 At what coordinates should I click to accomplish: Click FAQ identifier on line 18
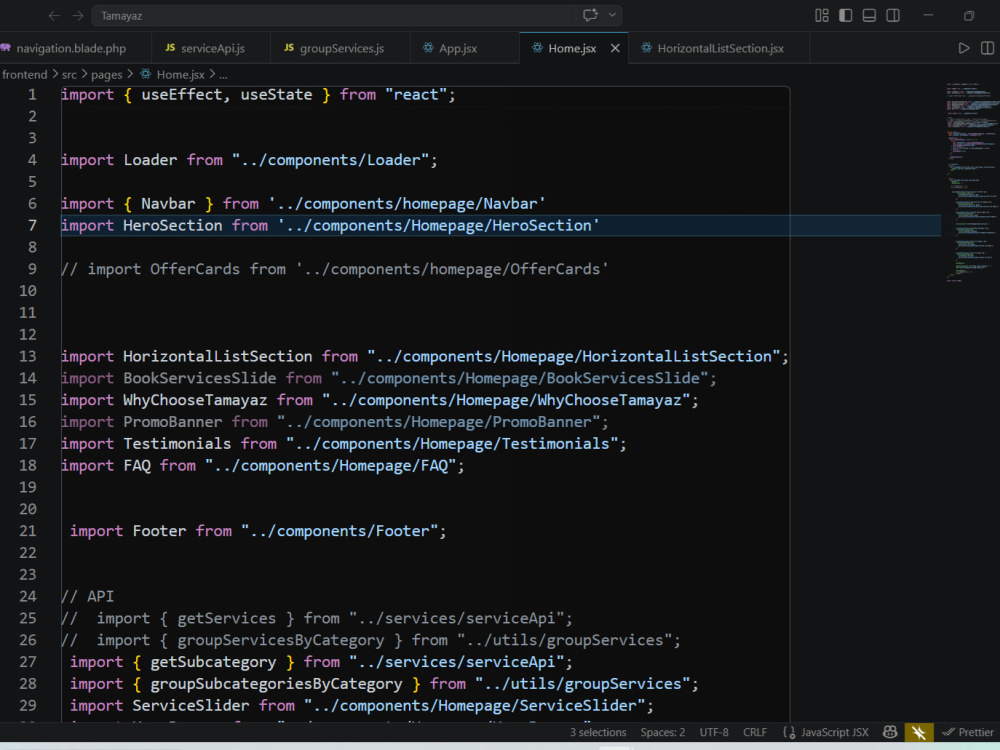[x=136, y=466]
